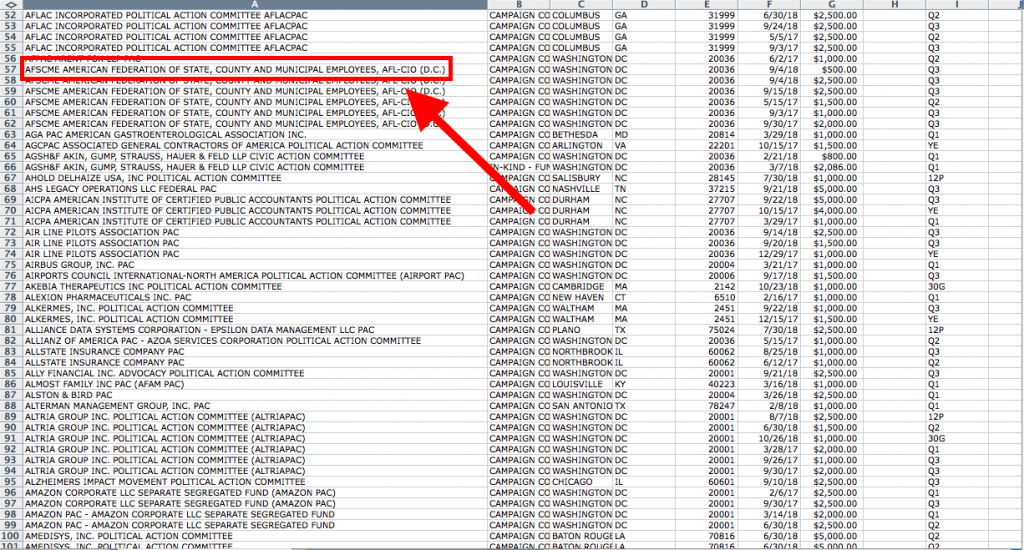
Task: Select zip code 75024
Action: click(x=707, y=330)
